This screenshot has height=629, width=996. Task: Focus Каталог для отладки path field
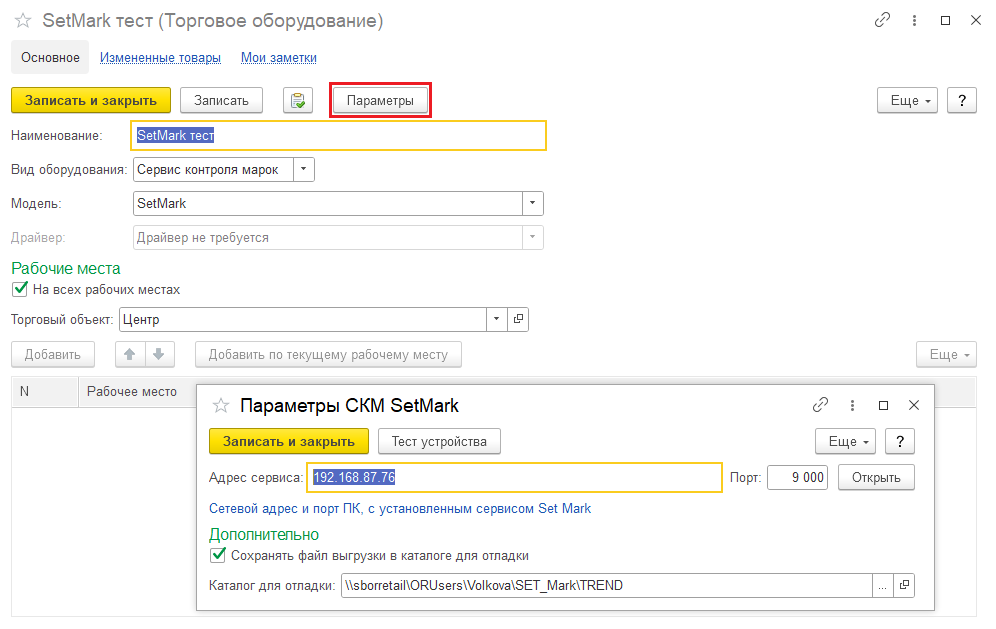click(x=607, y=585)
